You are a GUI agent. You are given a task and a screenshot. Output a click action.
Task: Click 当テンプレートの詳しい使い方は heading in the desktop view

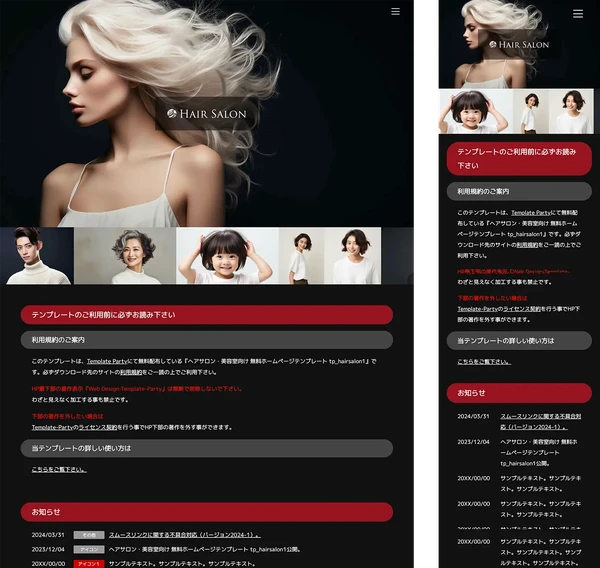tap(207, 448)
